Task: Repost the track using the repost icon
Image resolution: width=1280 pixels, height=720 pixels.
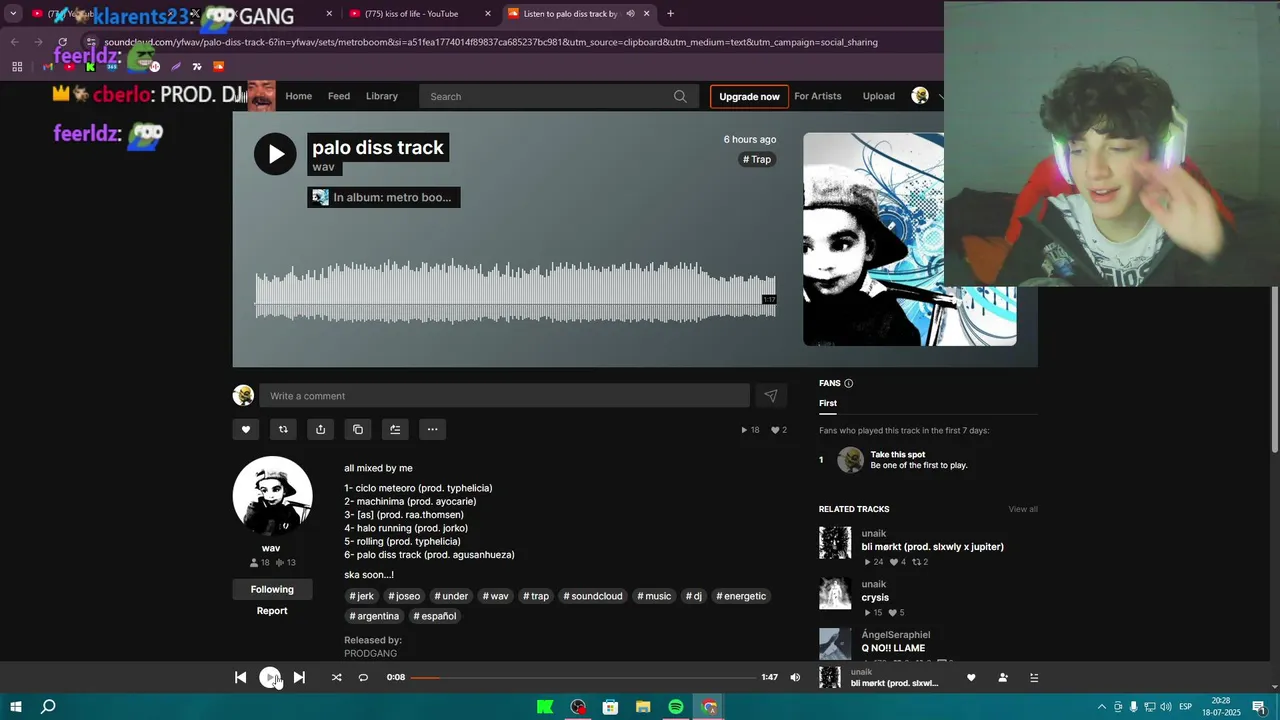Action: (x=283, y=429)
